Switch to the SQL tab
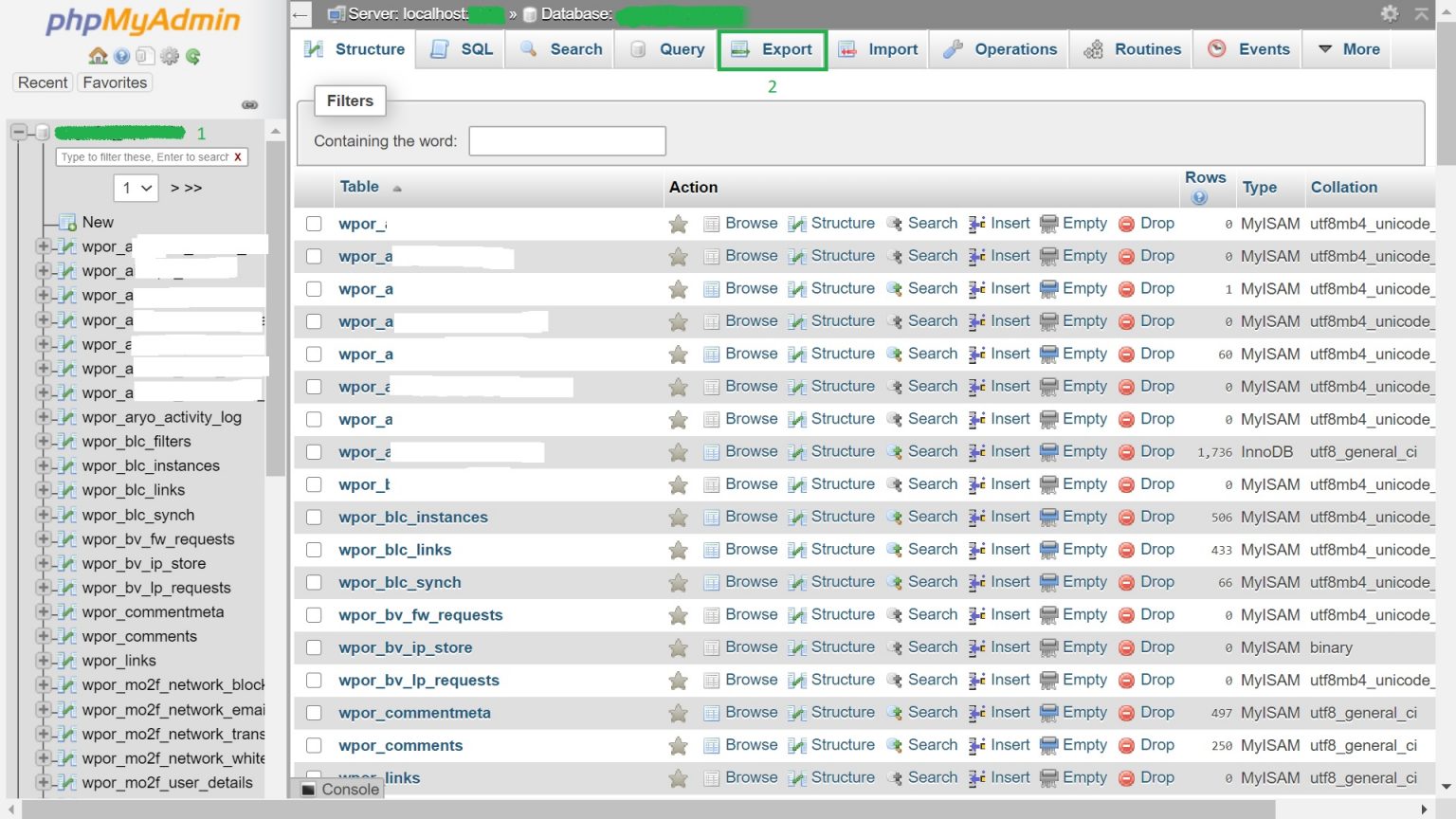 tap(461, 48)
